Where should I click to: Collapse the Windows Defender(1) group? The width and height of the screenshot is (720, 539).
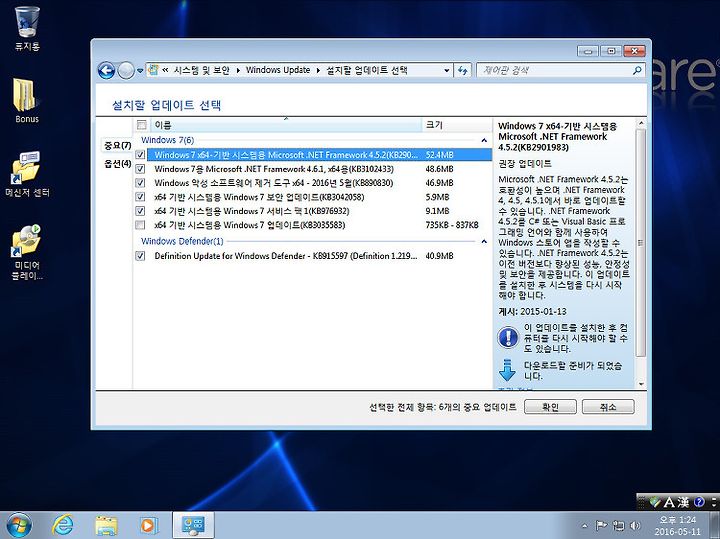click(484, 241)
